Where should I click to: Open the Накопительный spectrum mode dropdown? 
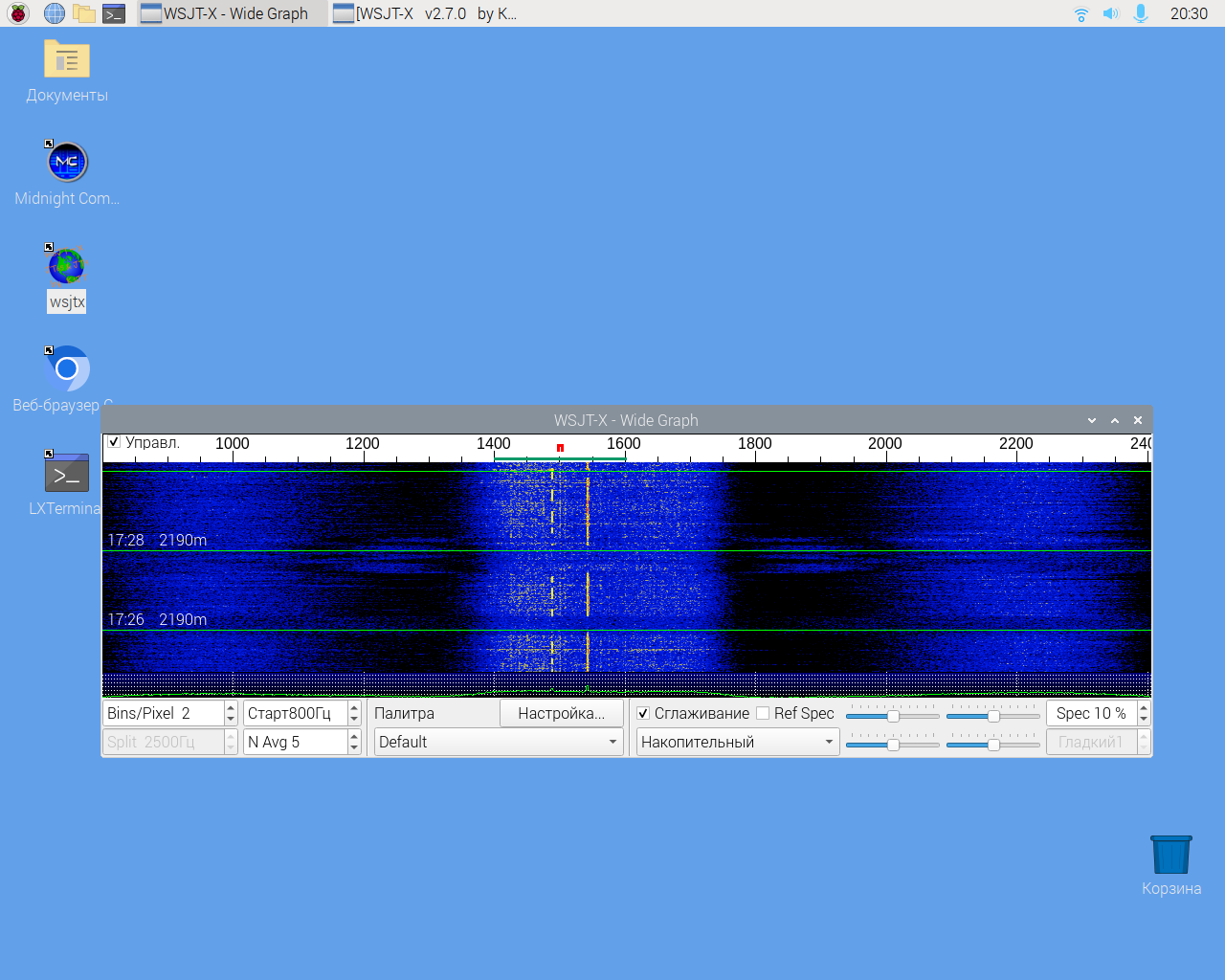pyautogui.click(x=737, y=742)
